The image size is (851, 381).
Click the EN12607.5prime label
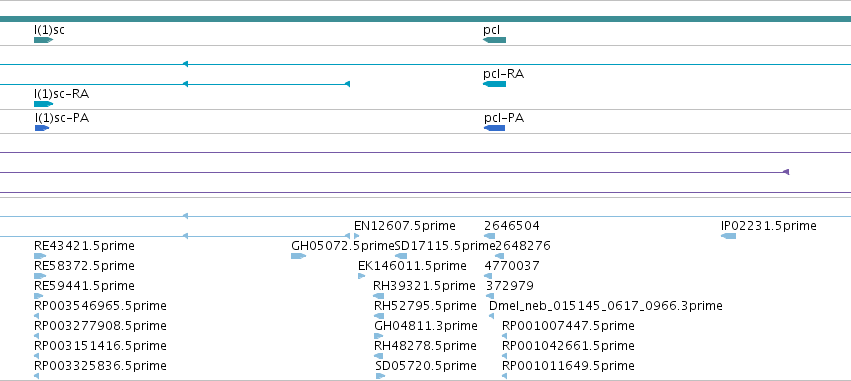(x=405, y=226)
